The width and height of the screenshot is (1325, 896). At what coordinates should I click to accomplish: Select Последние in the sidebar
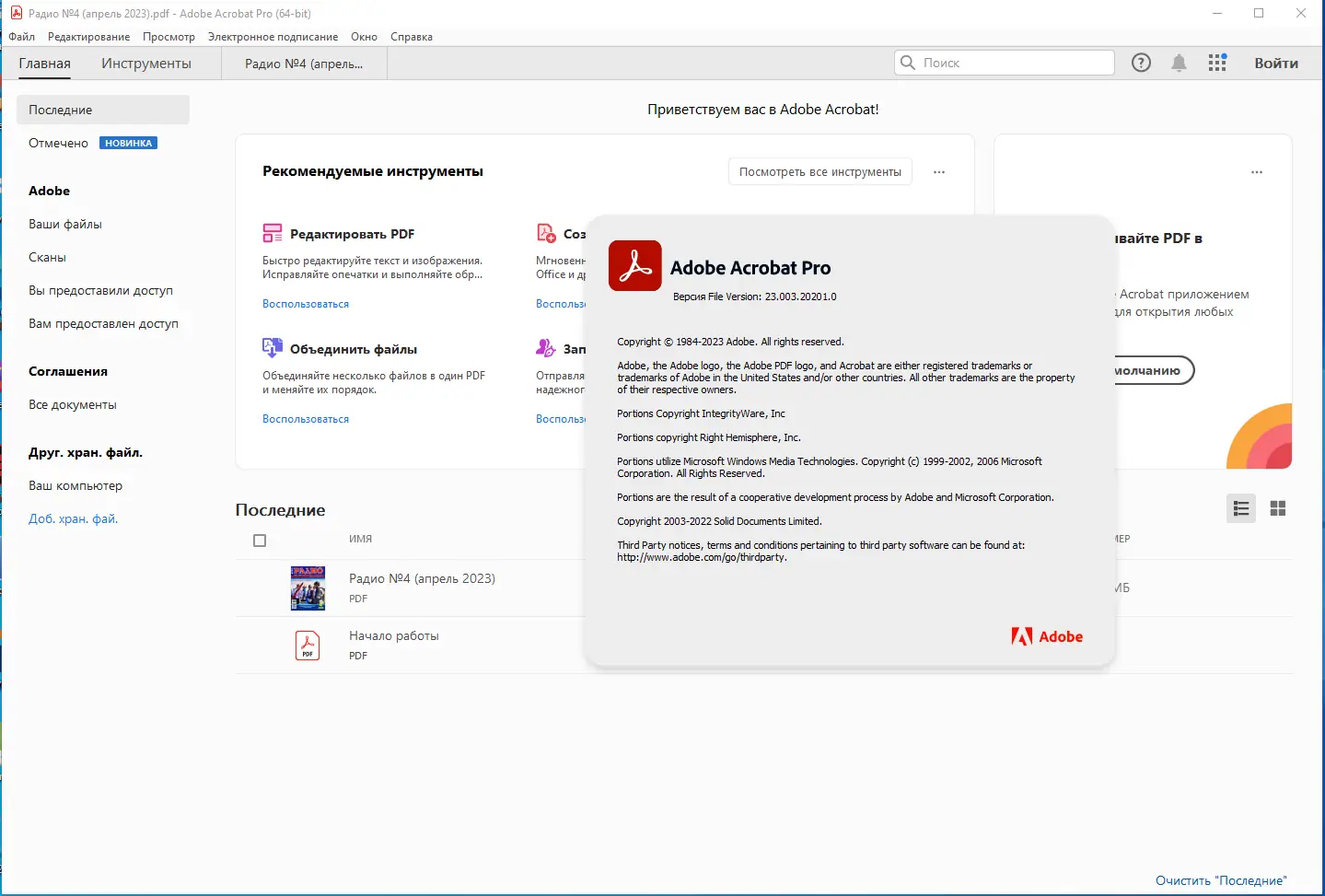tap(103, 110)
